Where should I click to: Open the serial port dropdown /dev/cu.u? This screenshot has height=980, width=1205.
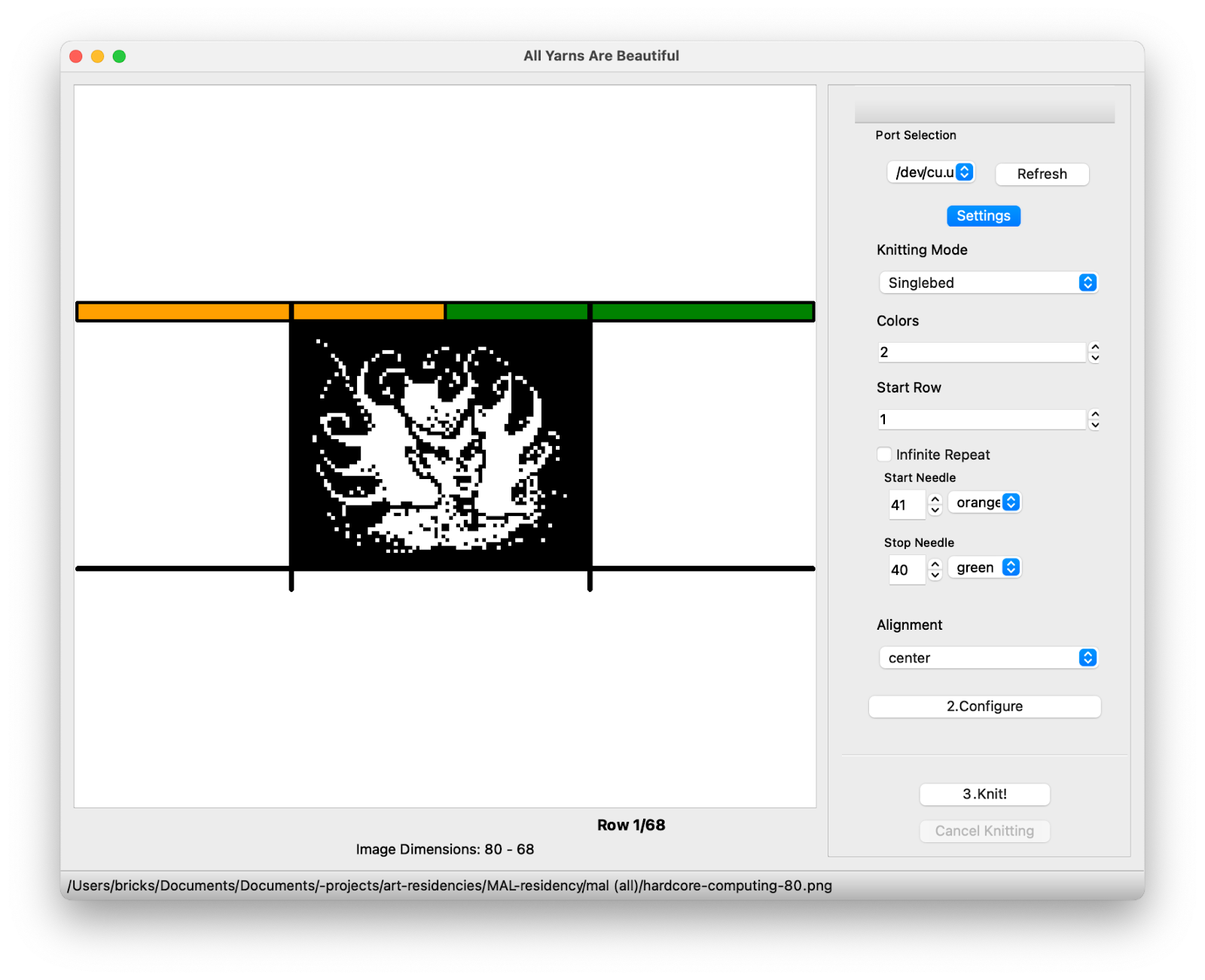click(931, 172)
